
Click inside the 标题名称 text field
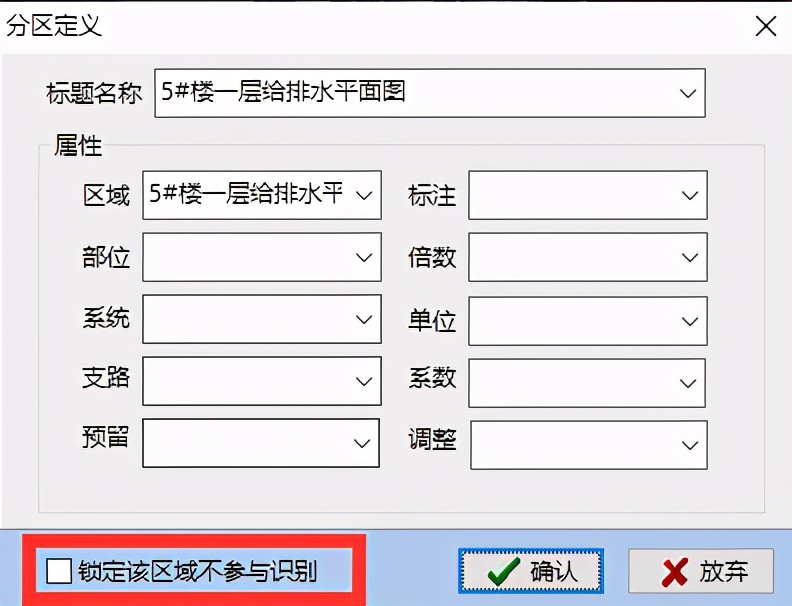pyautogui.click(x=414, y=93)
